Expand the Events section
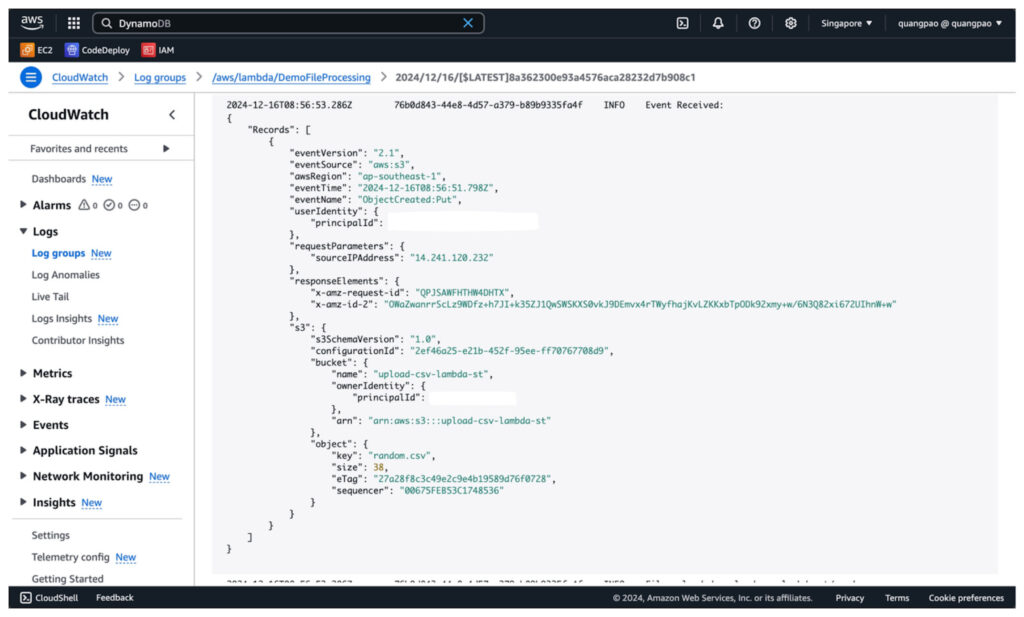1024x617 pixels. pyautogui.click(x=24, y=424)
